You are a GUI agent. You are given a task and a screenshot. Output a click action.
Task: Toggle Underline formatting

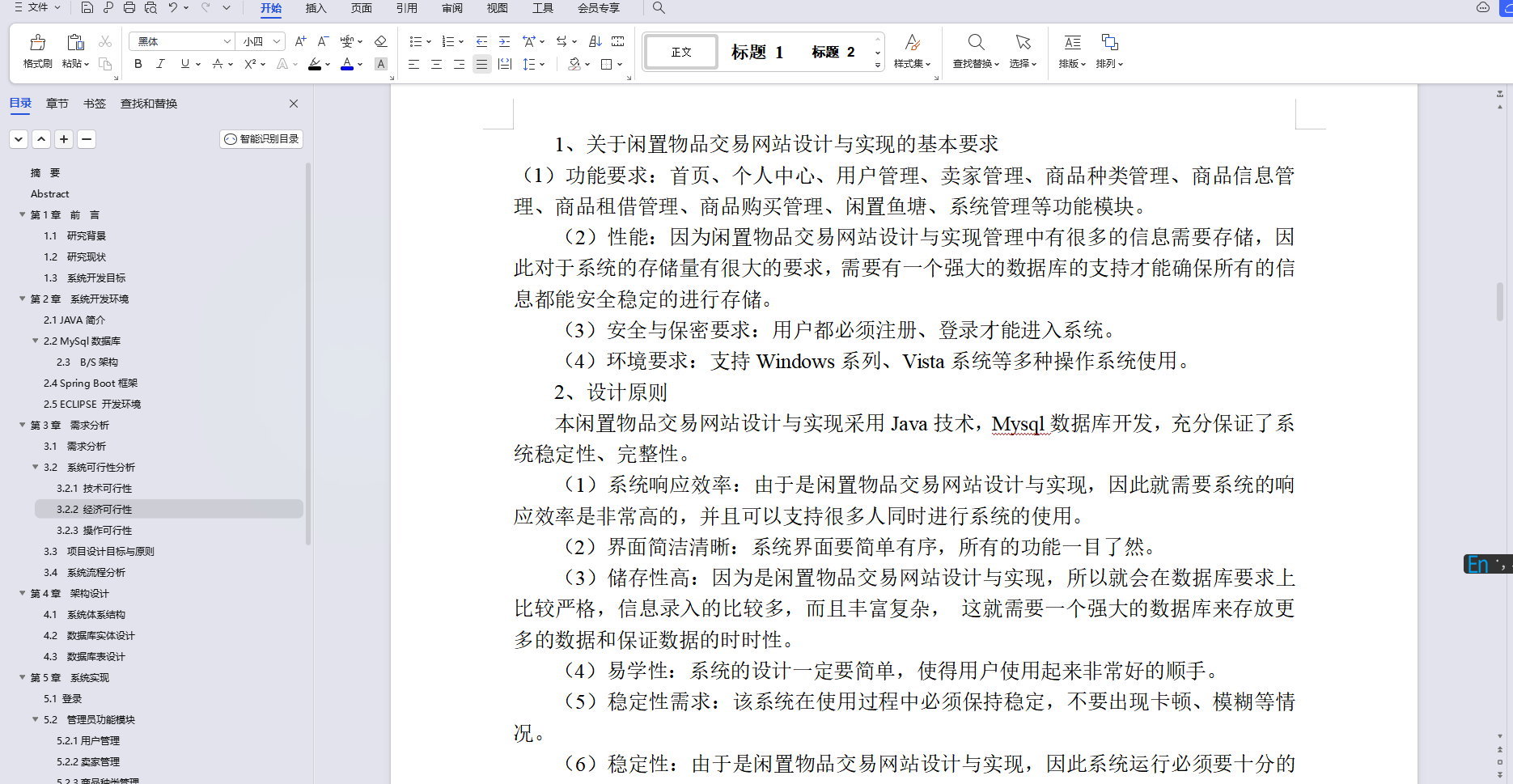pos(185,64)
